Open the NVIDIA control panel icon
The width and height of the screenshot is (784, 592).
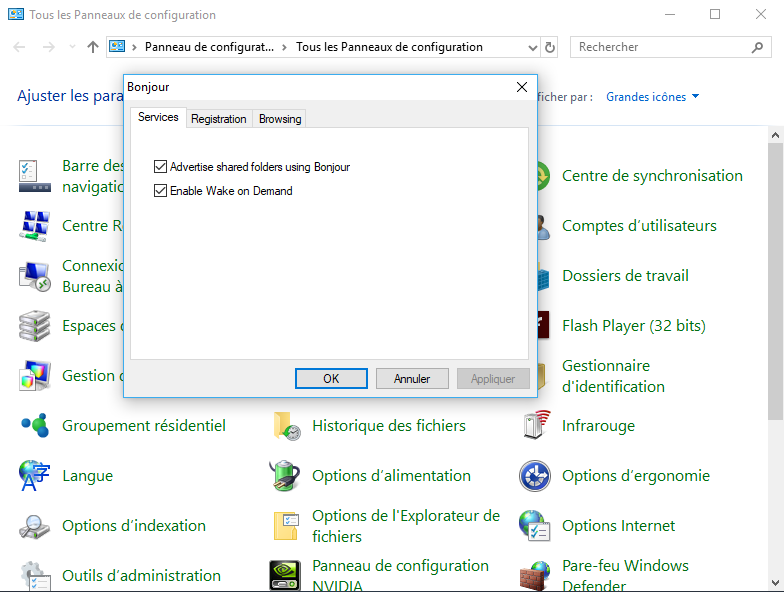(285, 575)
